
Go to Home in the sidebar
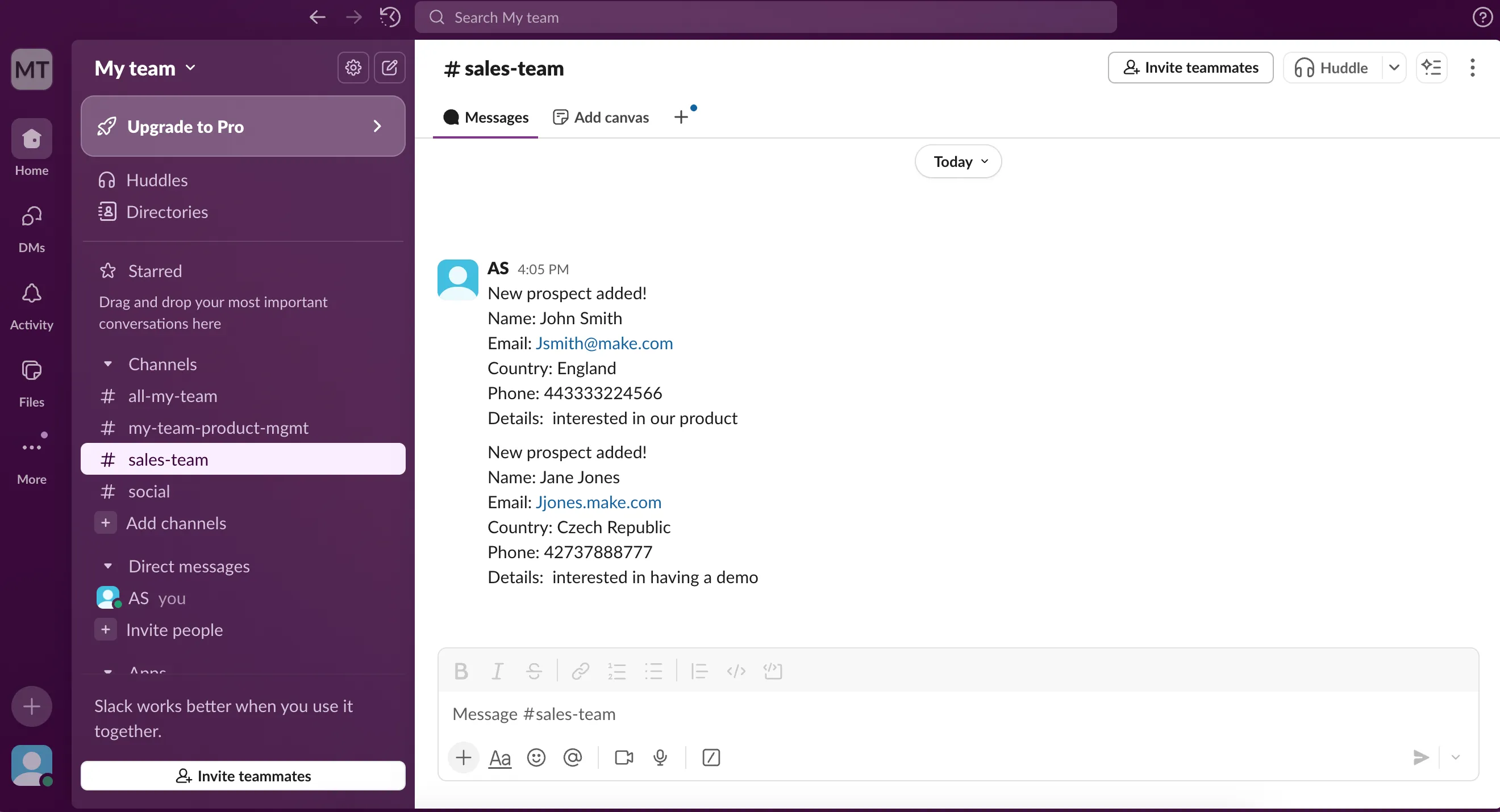(31, 148)
